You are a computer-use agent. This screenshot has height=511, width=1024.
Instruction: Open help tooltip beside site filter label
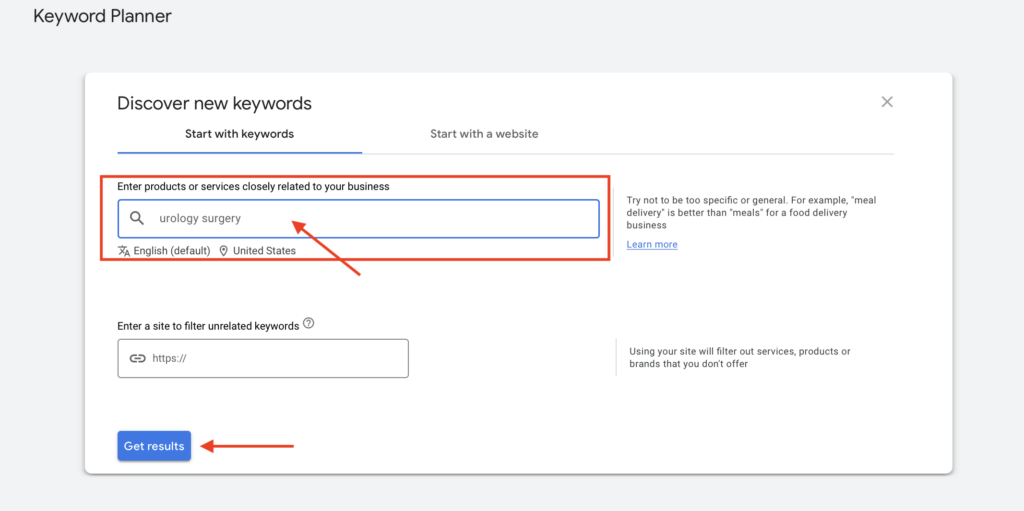point(309,324)
